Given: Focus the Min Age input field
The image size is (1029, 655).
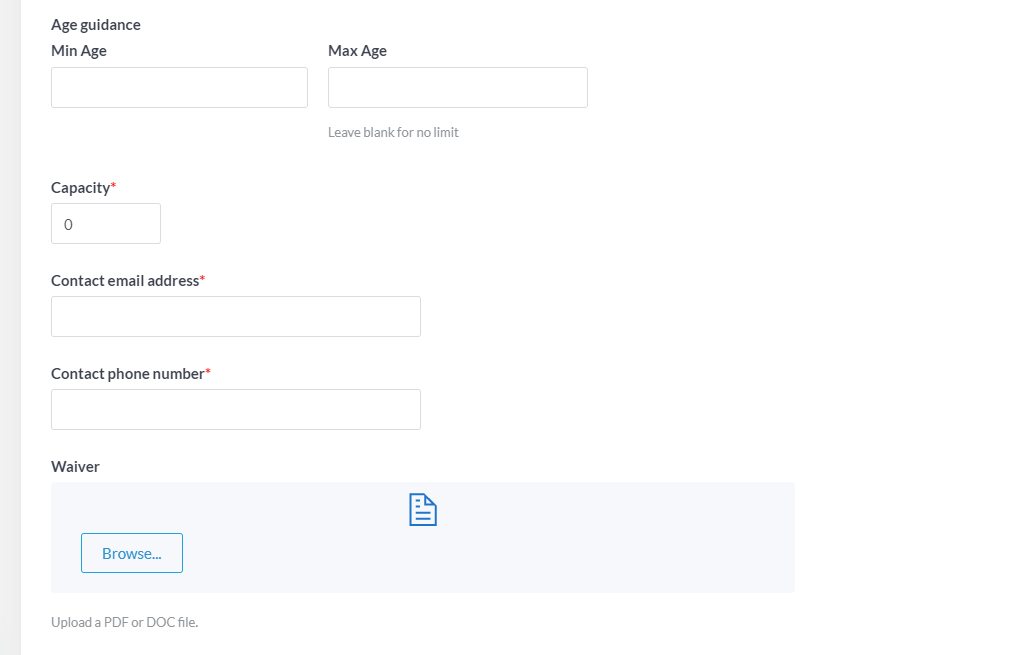Looking at the screenshot, I should (x=179, y=87).
